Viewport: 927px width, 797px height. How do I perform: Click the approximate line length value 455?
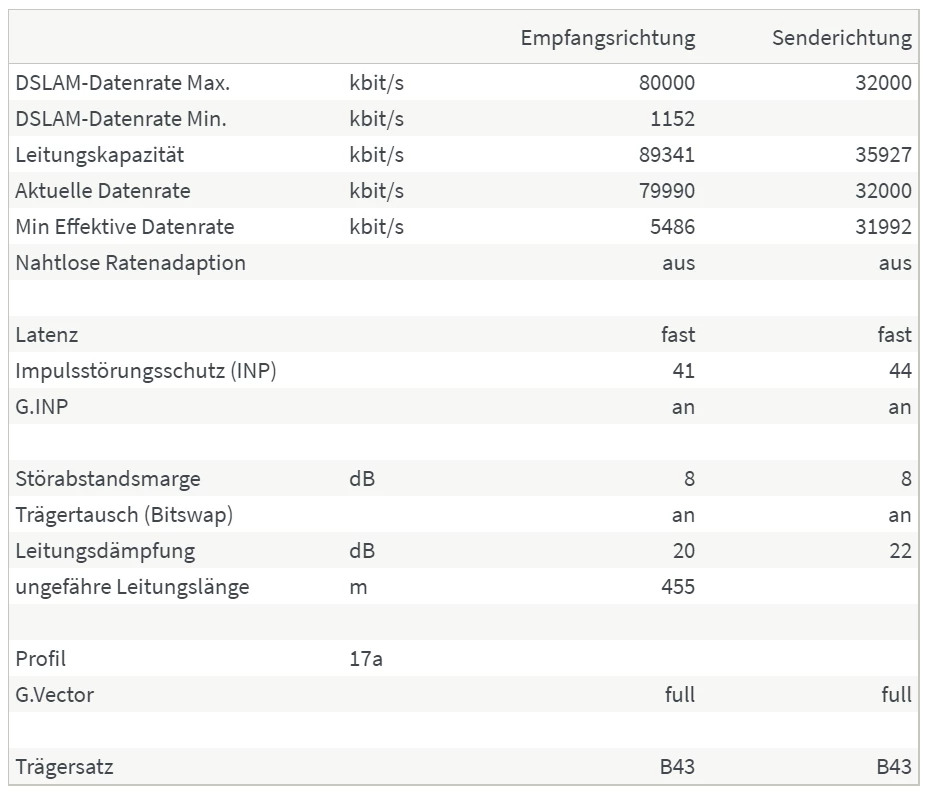[677, 587]
